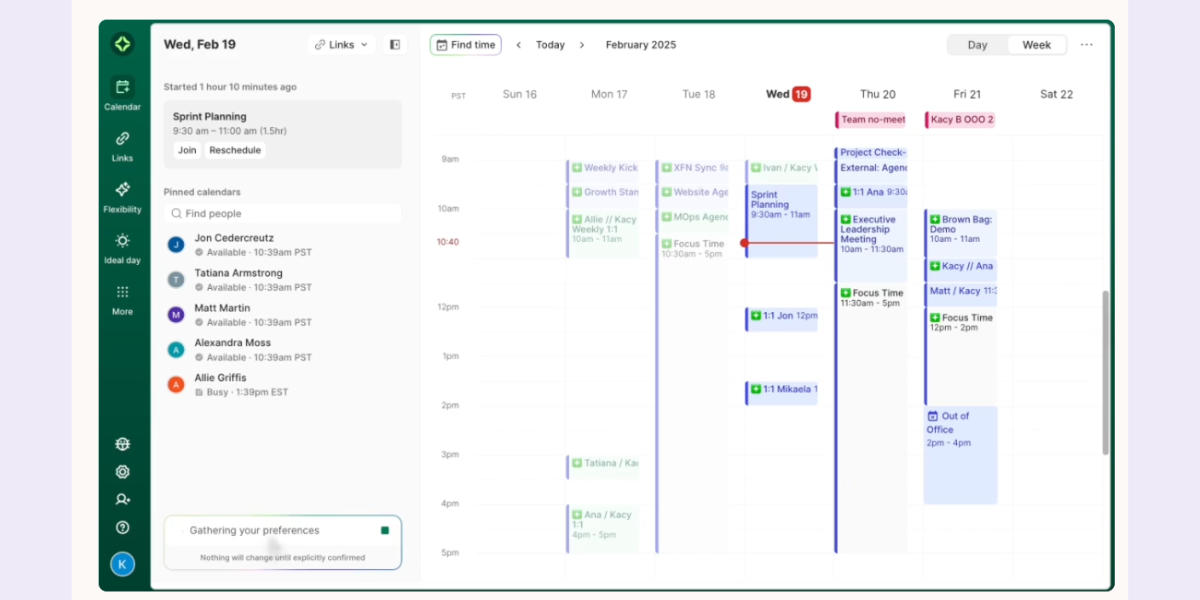Image resolution: width=1200 pixels, height=600 pixels.
Task: Open the ellipsis options menu
Action: tap(1087, 44)
